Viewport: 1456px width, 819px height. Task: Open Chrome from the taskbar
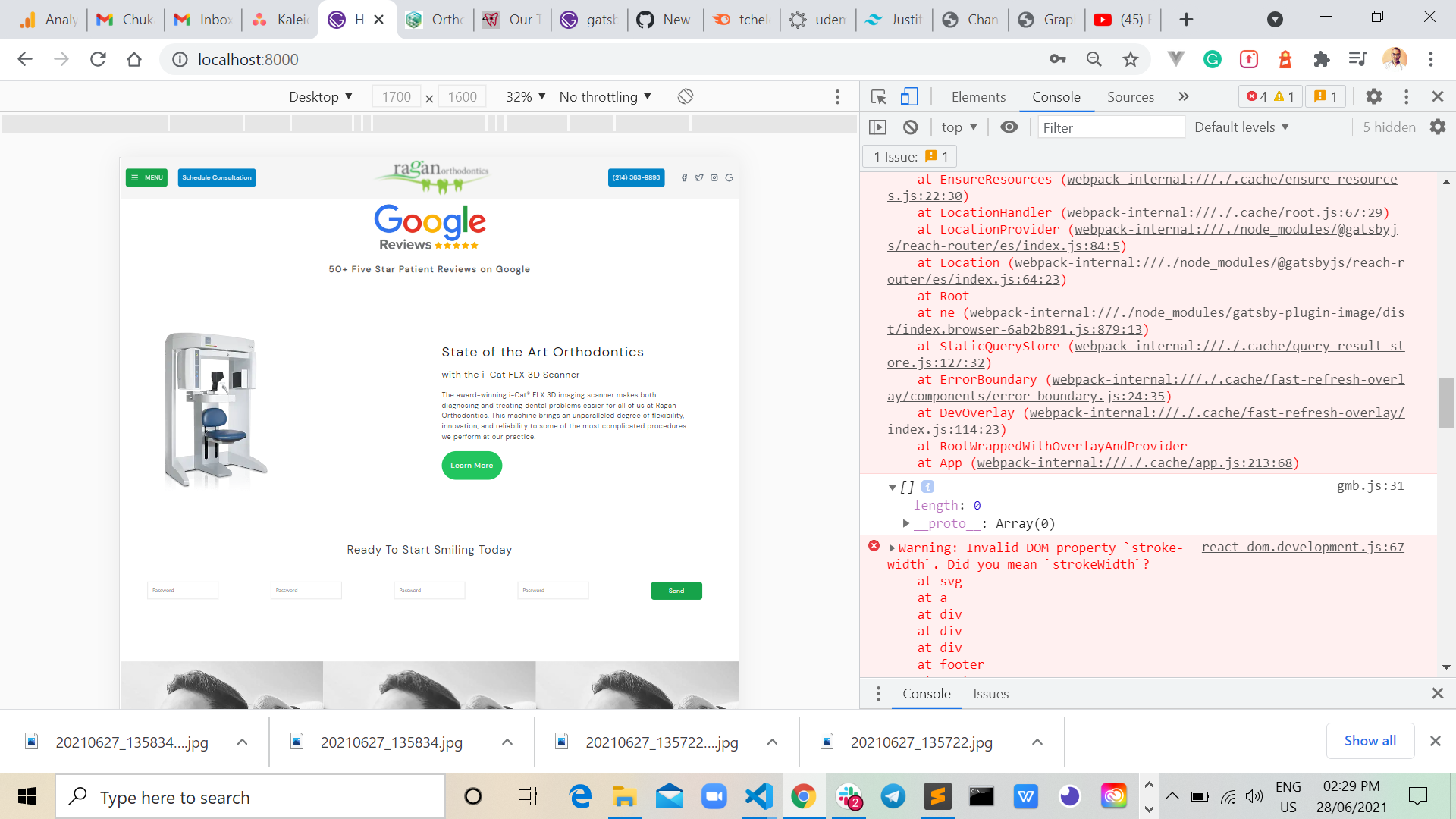(x=803, y=796)
